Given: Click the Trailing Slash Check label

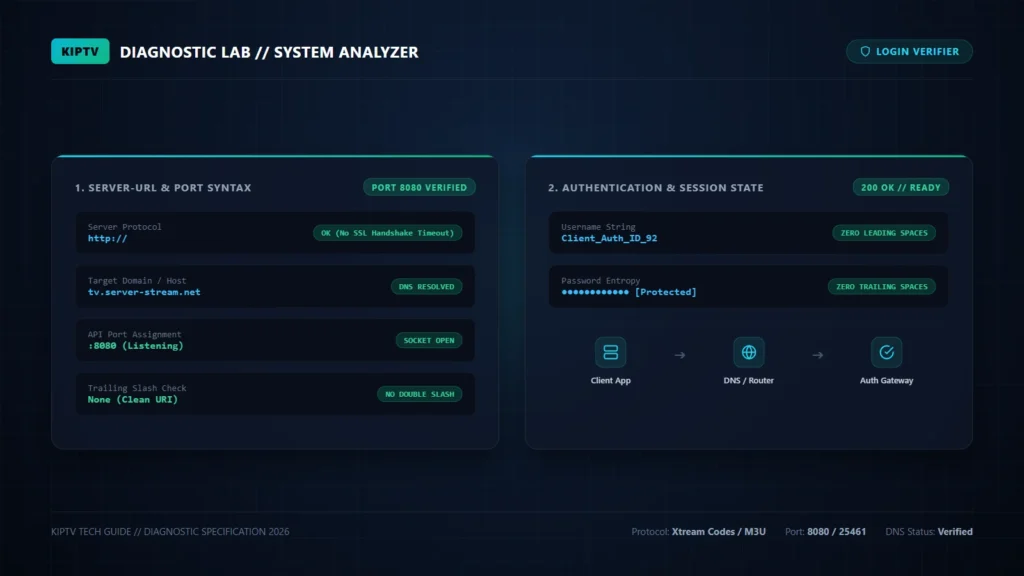Looking at the screenshot, I should coord(137,388).
